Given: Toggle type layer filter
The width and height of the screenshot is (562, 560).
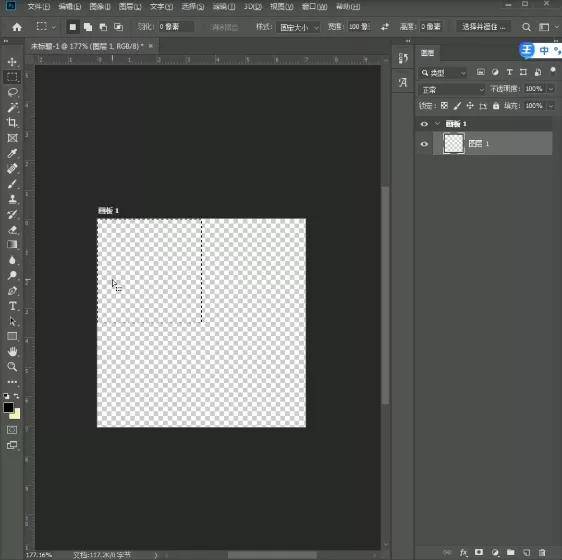Looking at the screenshot, I should [x=509, y=72].
